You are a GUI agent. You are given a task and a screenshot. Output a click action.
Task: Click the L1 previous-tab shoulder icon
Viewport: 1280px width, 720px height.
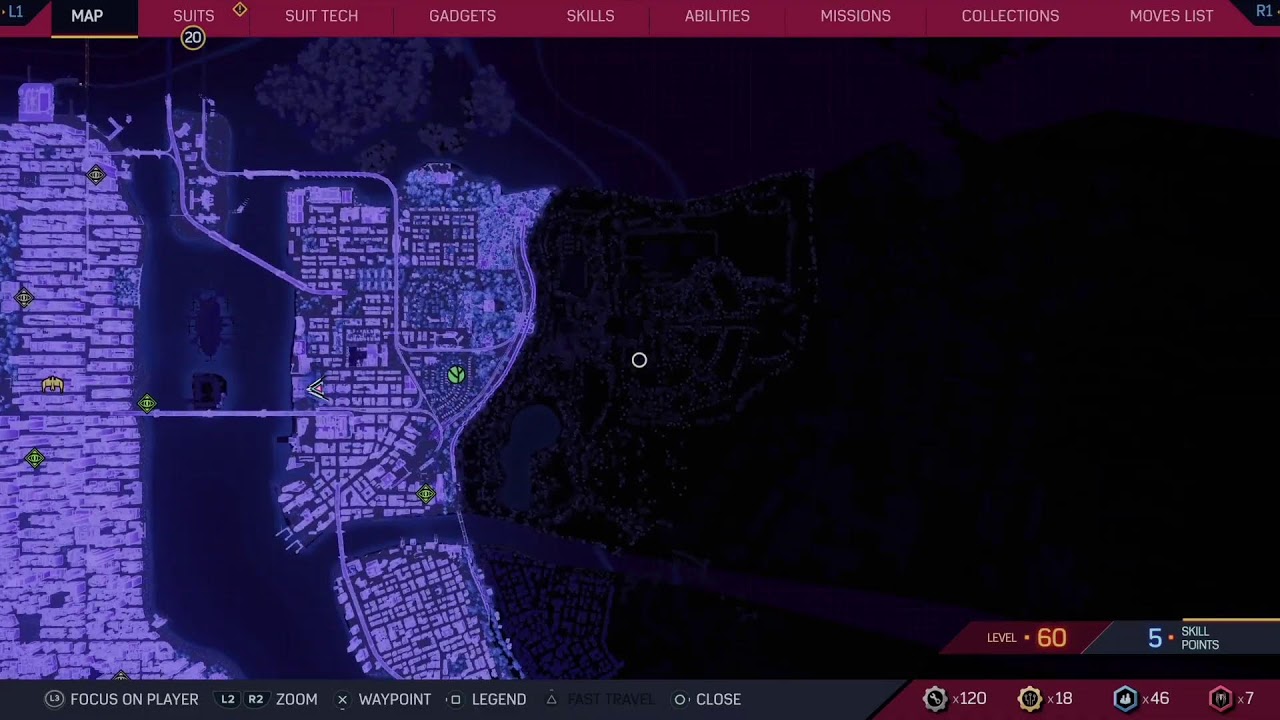click(13, 11)
